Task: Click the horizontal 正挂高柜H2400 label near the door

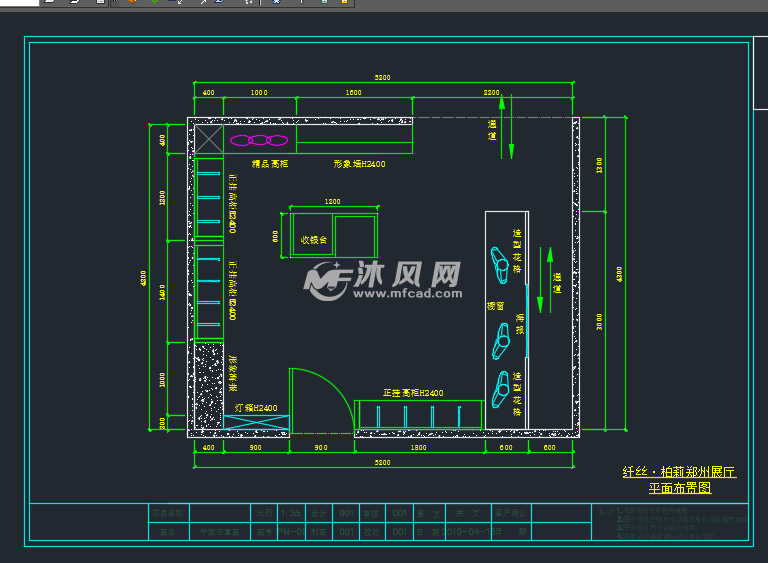Action: pos(413,393)
